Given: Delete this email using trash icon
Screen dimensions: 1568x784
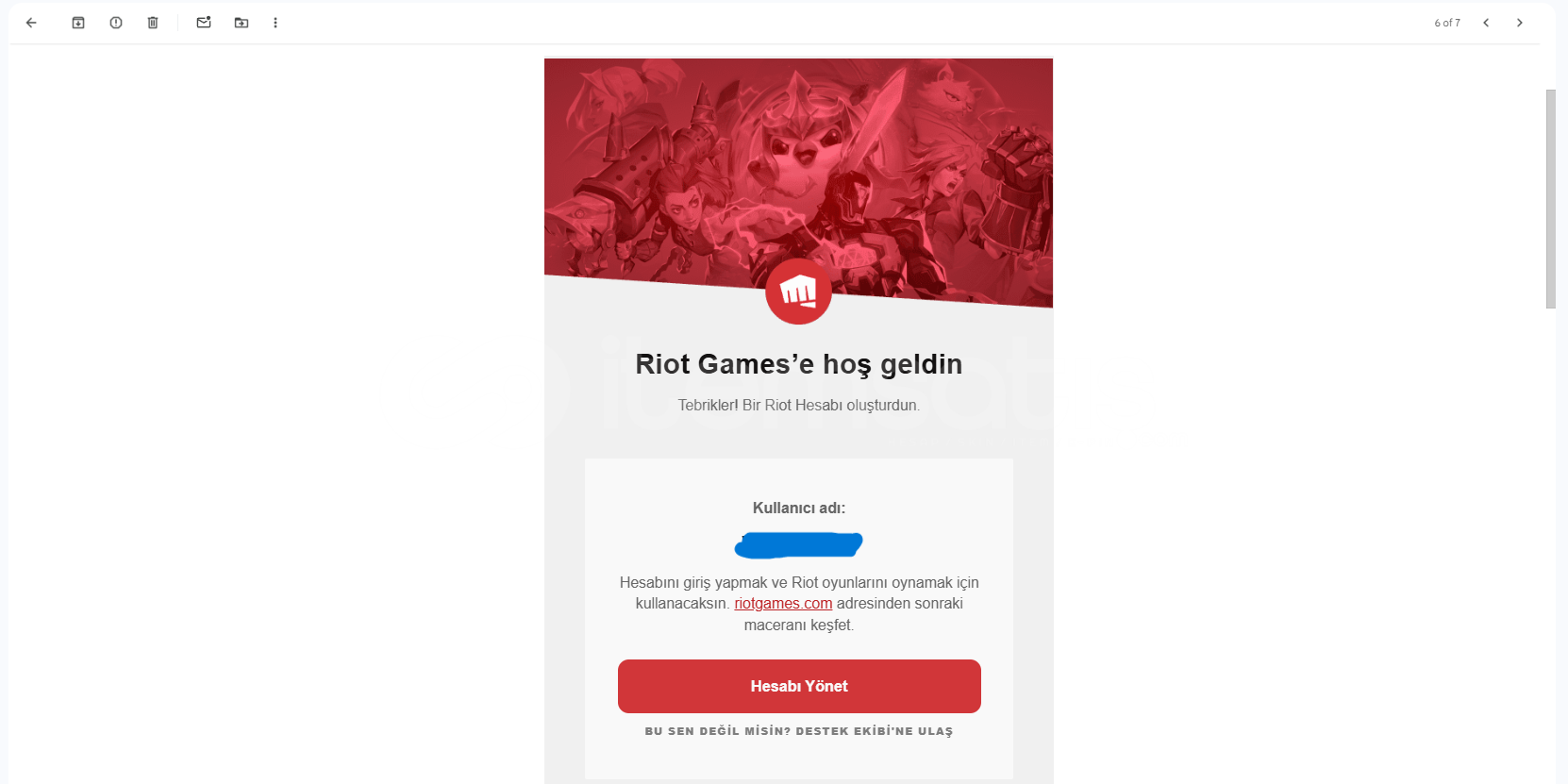Looking at the screenshot, I should tap(153, 23).
